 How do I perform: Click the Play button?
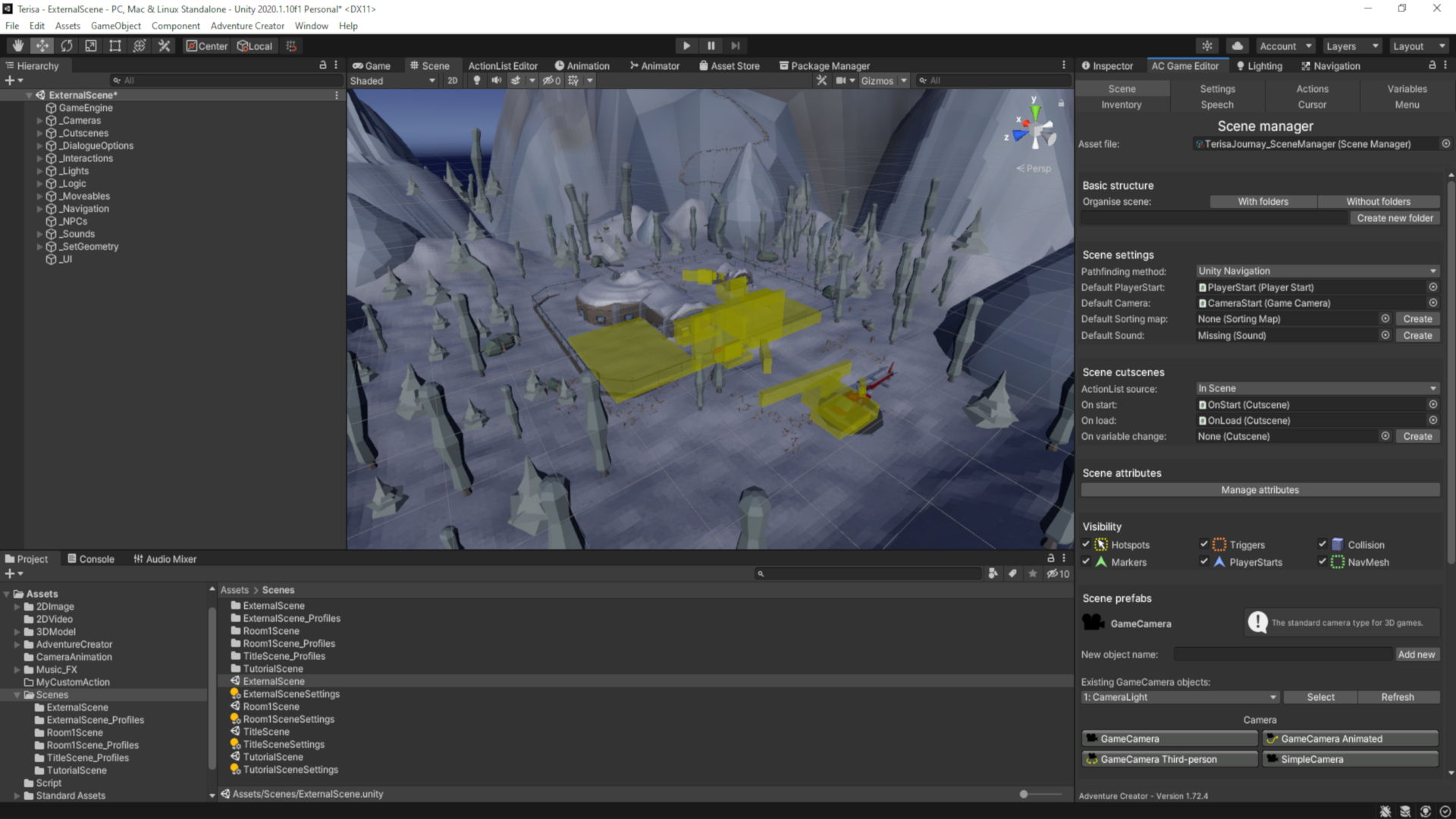pyautogui.click(x=686, y=46)
